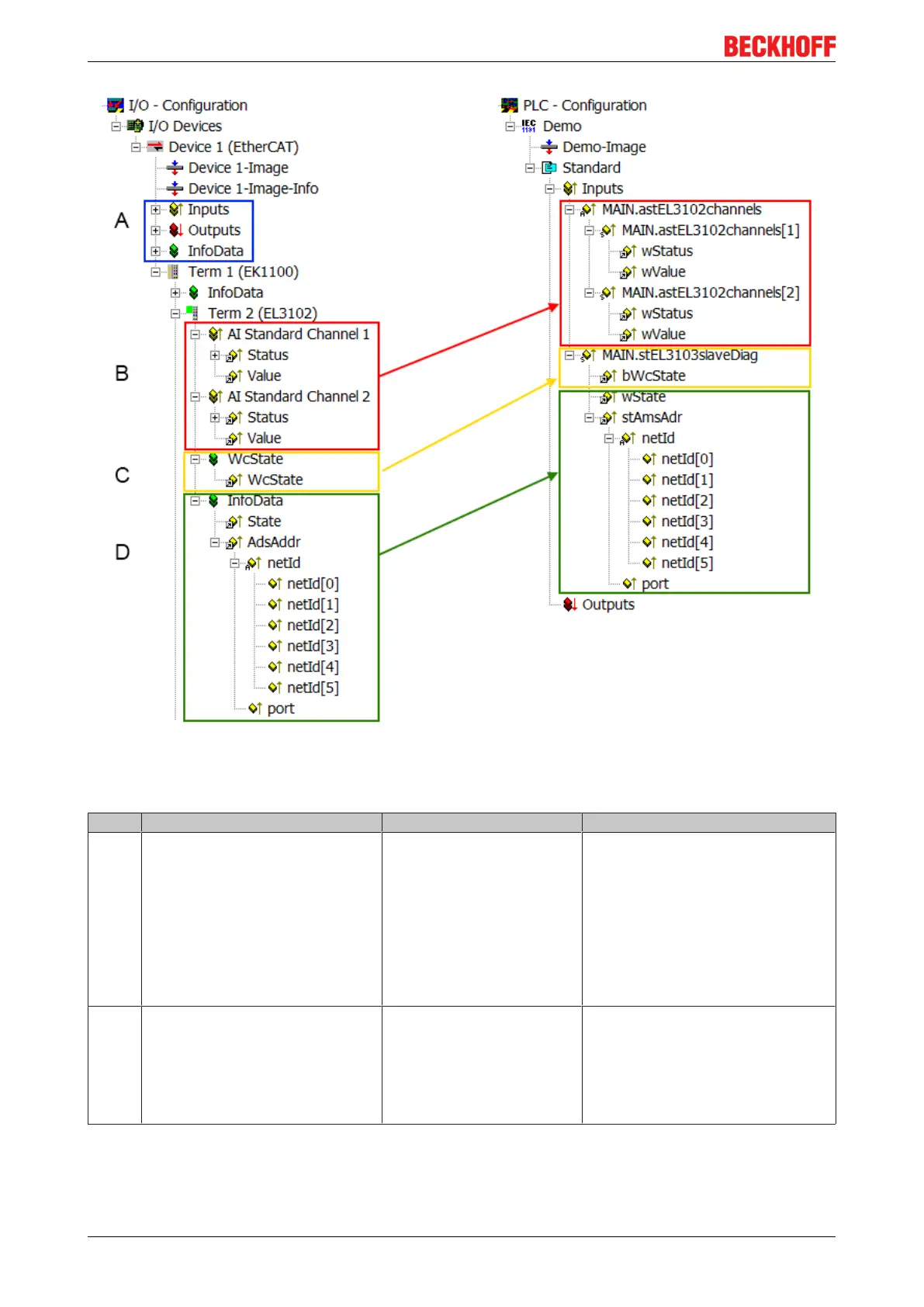Click the AI Standard Channel 1 icon
This screenshot has width=924, height=1307.
[x=216, y=335]
